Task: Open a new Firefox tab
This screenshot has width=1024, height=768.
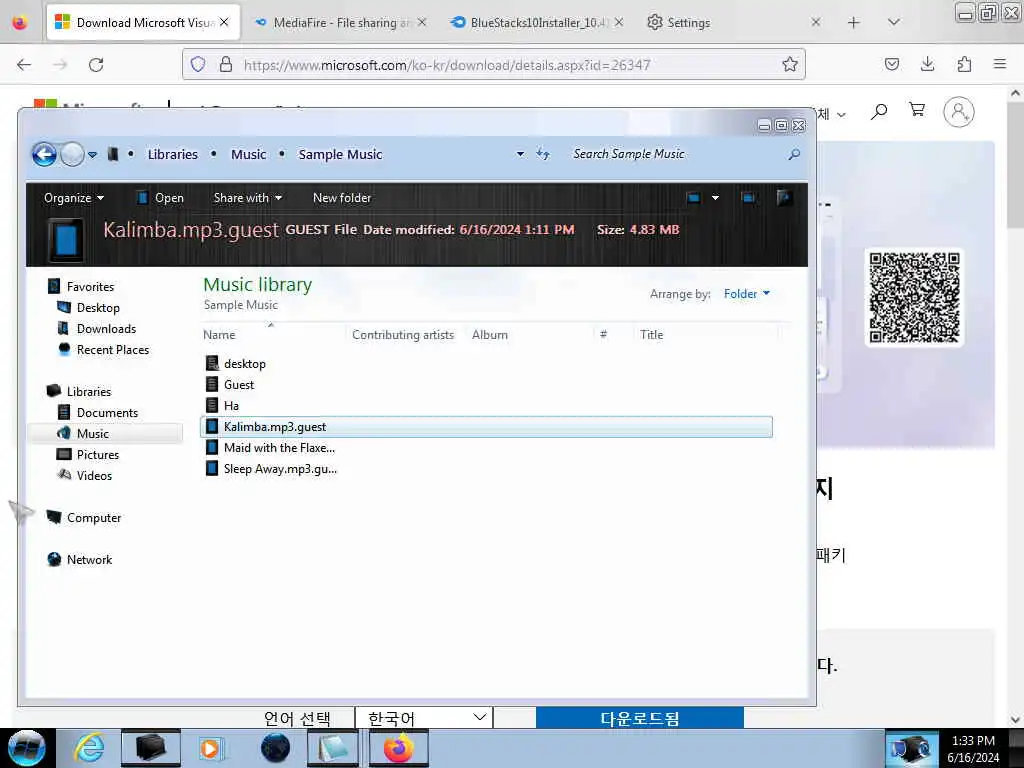Action: [x=854, y=22]
